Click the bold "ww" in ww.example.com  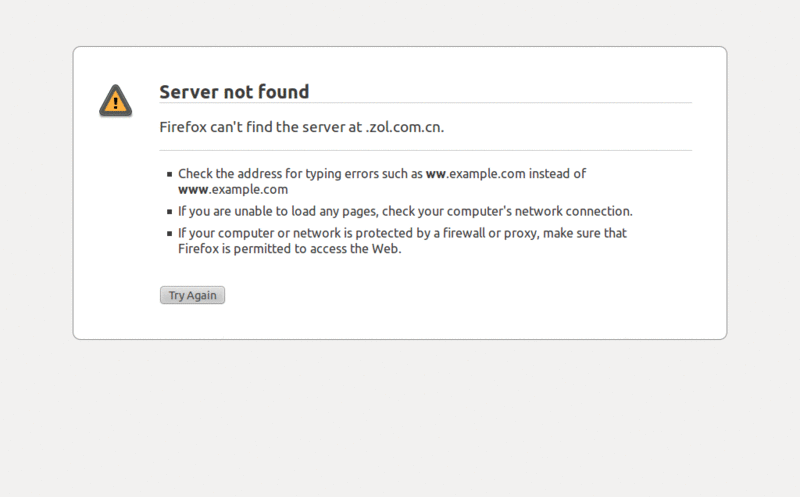point(435,174)
